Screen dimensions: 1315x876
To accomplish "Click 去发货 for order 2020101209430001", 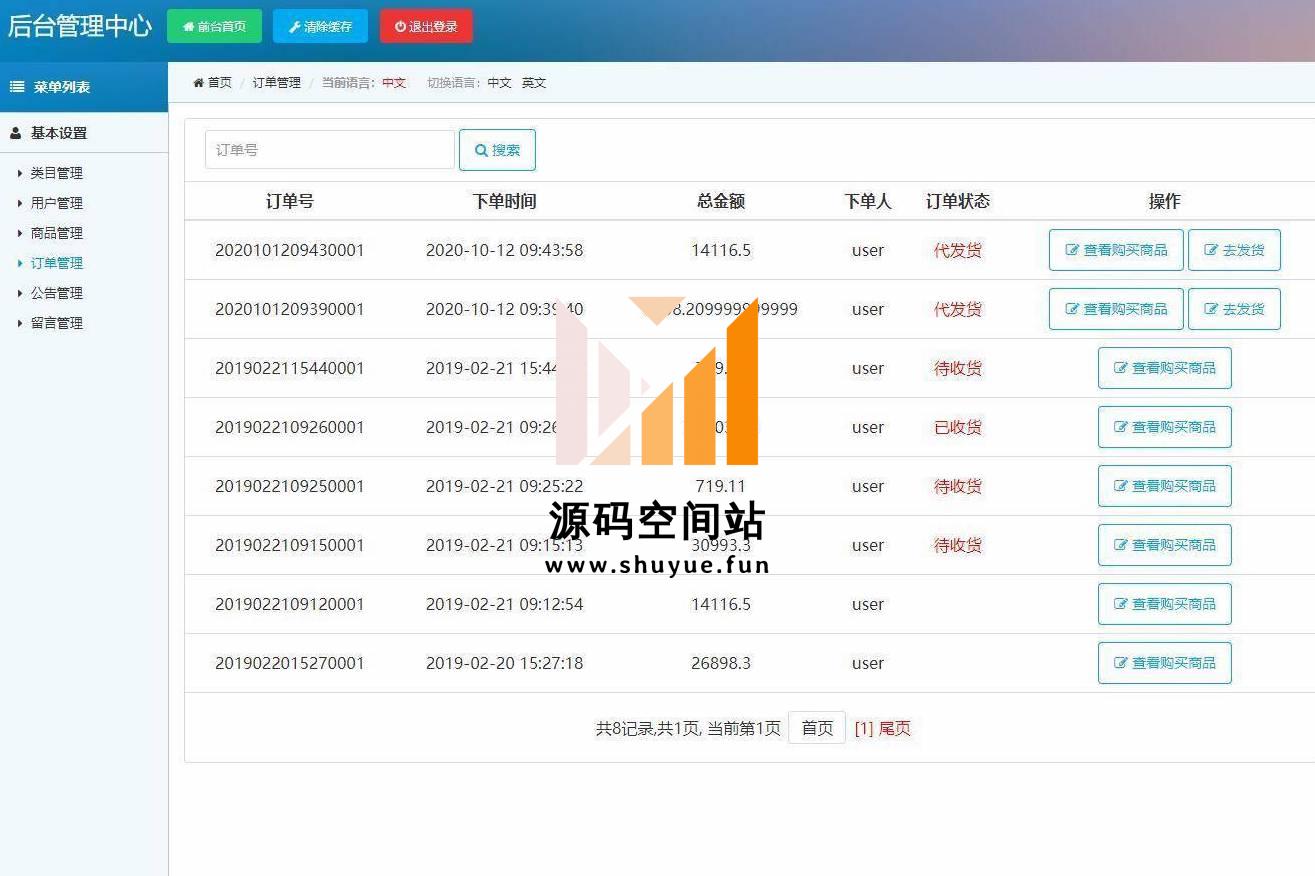I will [x=1234, y=250].
